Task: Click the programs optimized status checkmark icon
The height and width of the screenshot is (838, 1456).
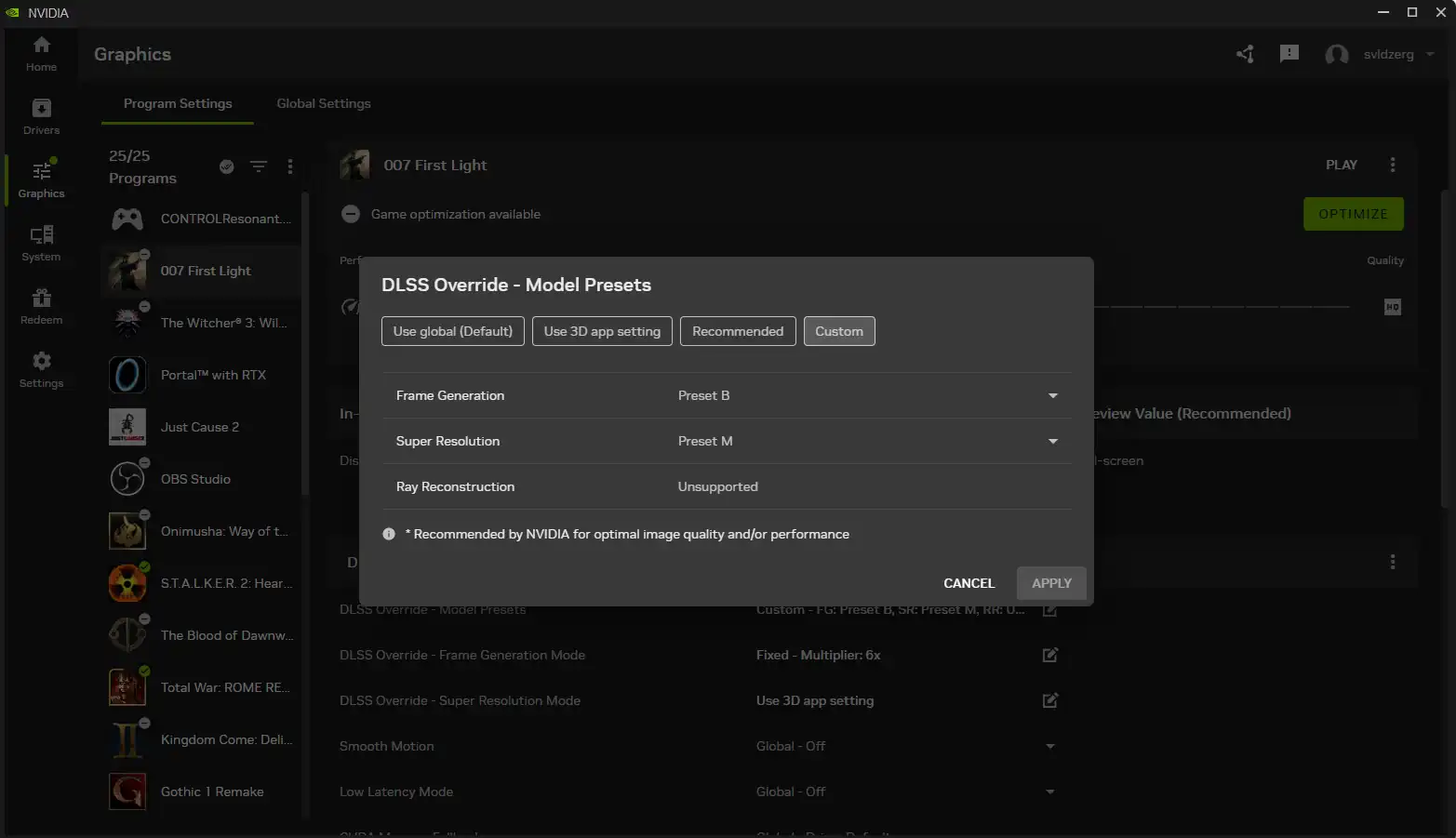Action: (226, 166)
